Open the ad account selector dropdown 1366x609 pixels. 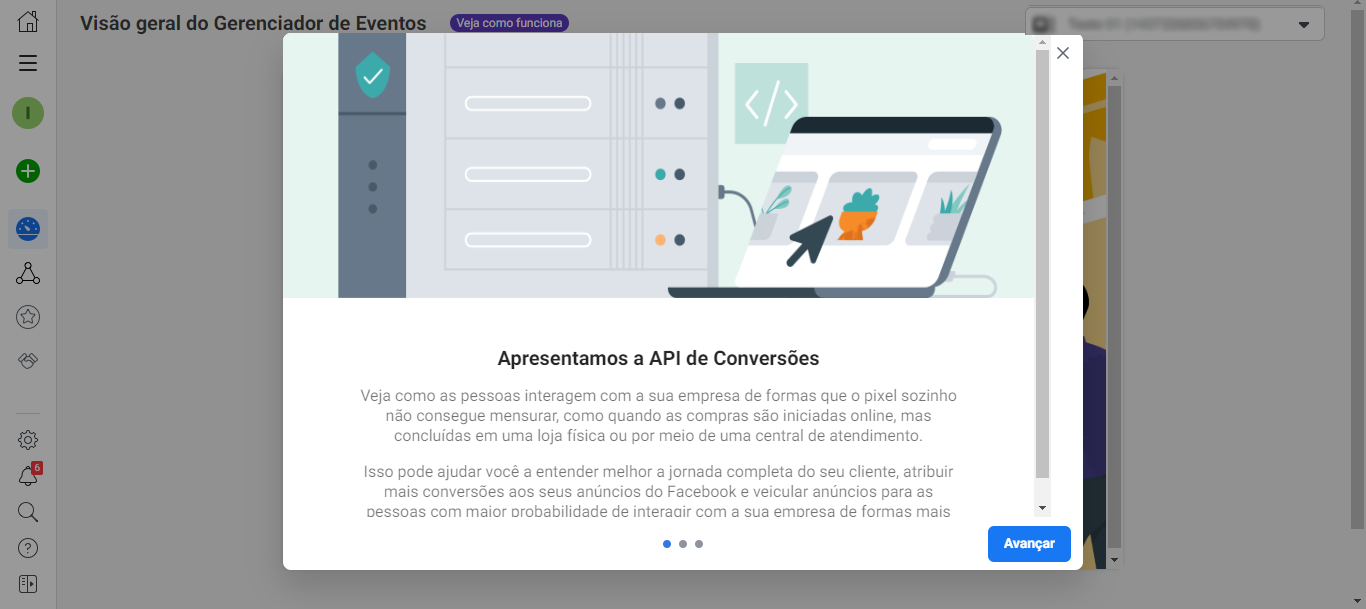[1175, 24]
